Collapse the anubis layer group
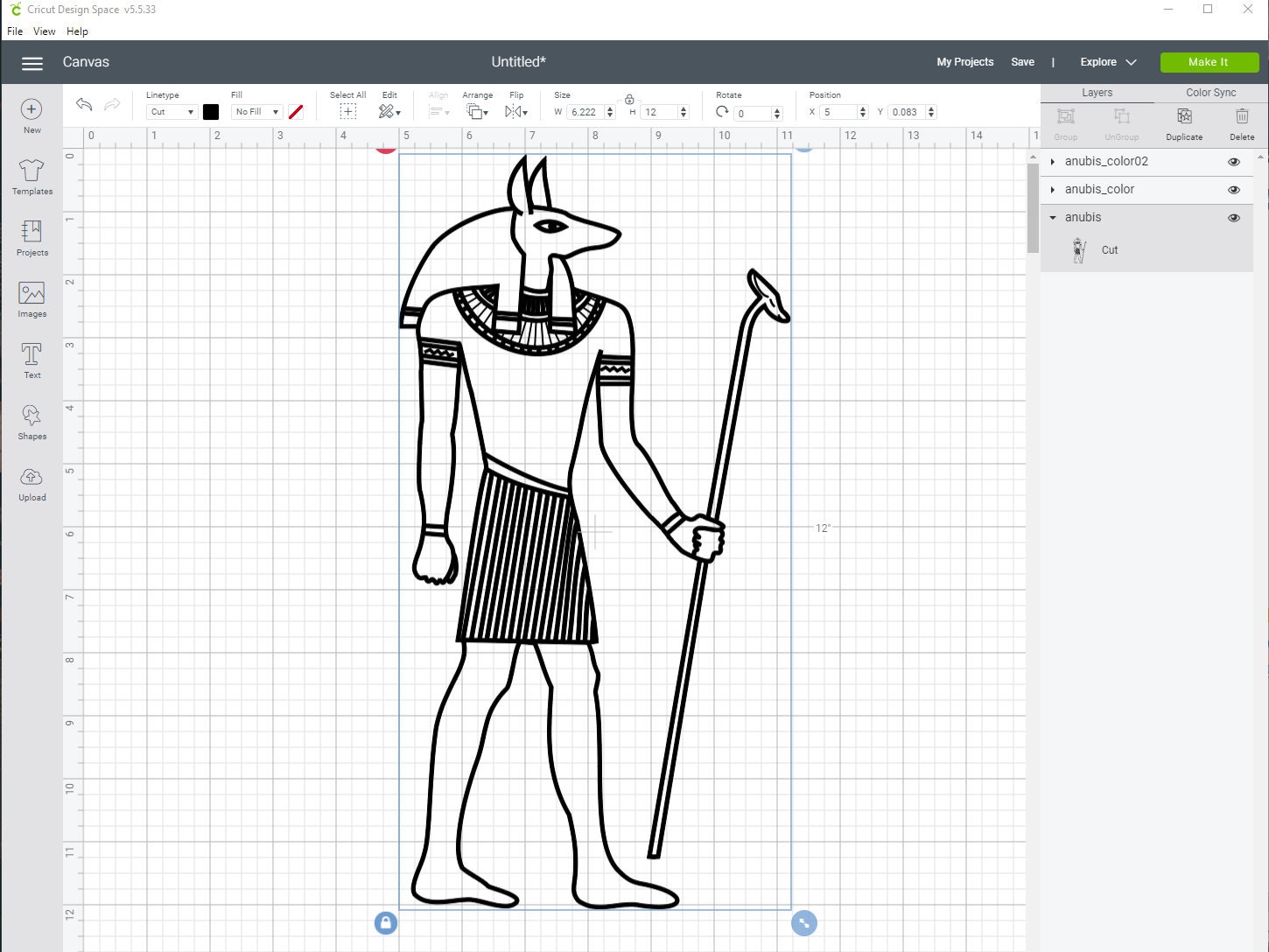1269x952 pixels. (x=1053, y=218)
